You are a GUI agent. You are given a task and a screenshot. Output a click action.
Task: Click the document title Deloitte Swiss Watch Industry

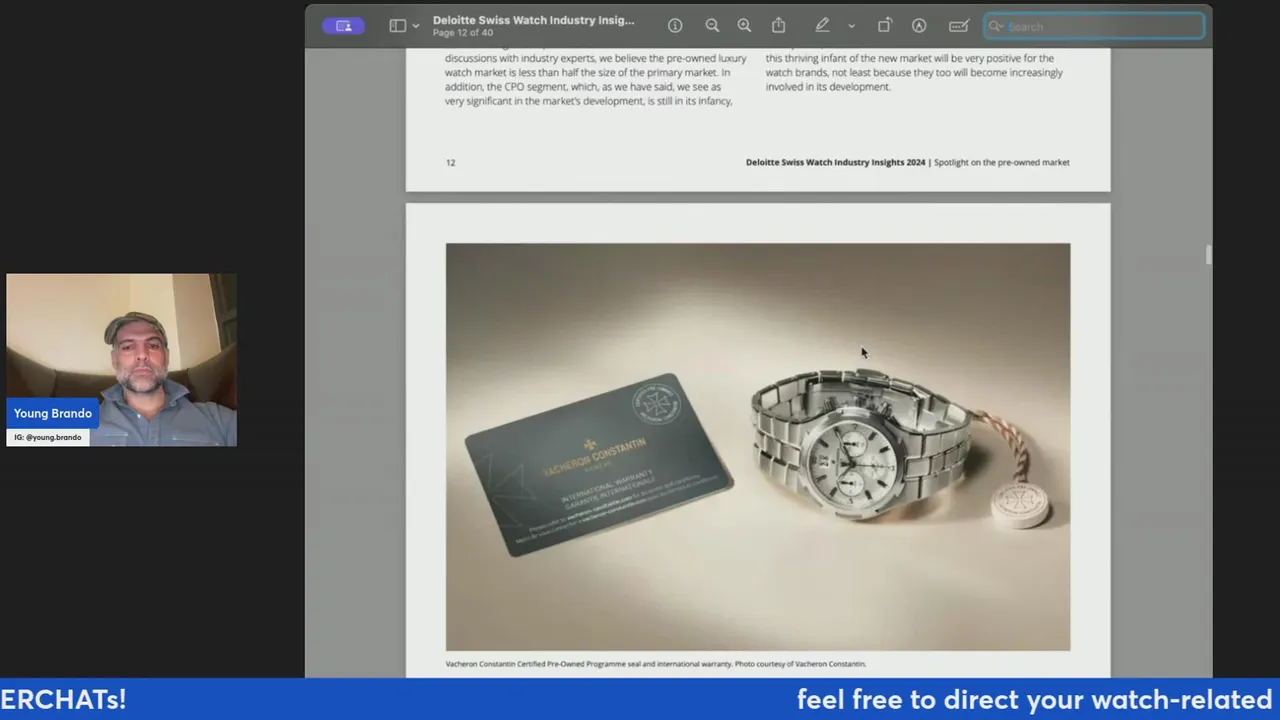533,20
